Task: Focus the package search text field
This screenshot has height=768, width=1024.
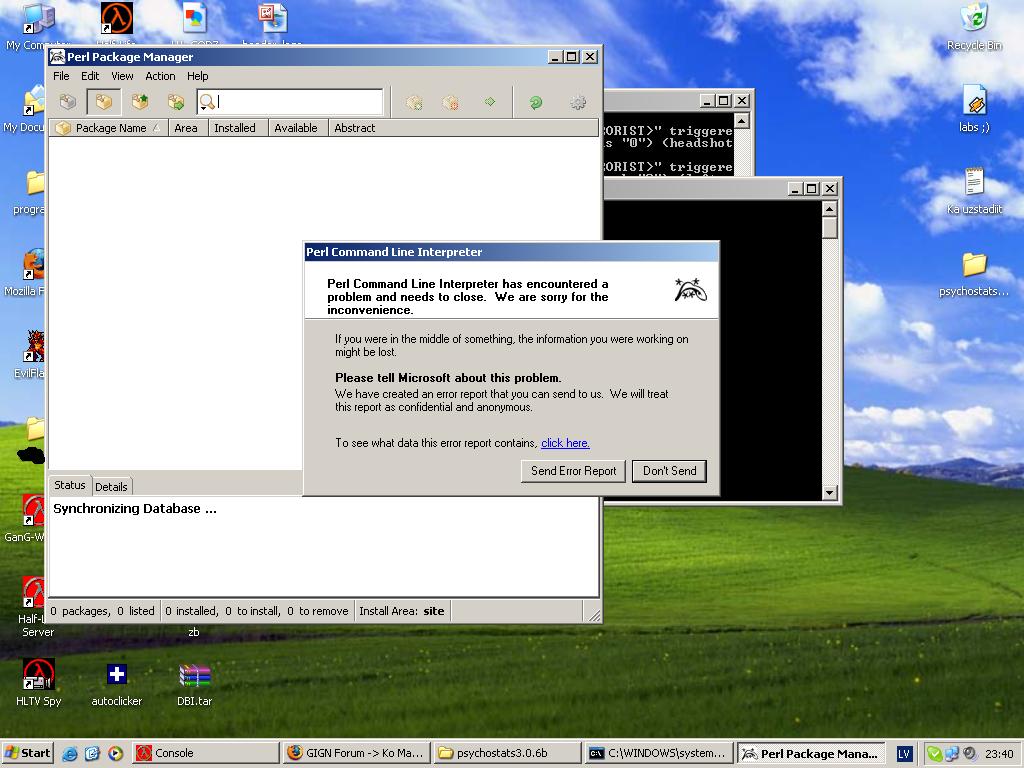Action: (x=298, y=102)
